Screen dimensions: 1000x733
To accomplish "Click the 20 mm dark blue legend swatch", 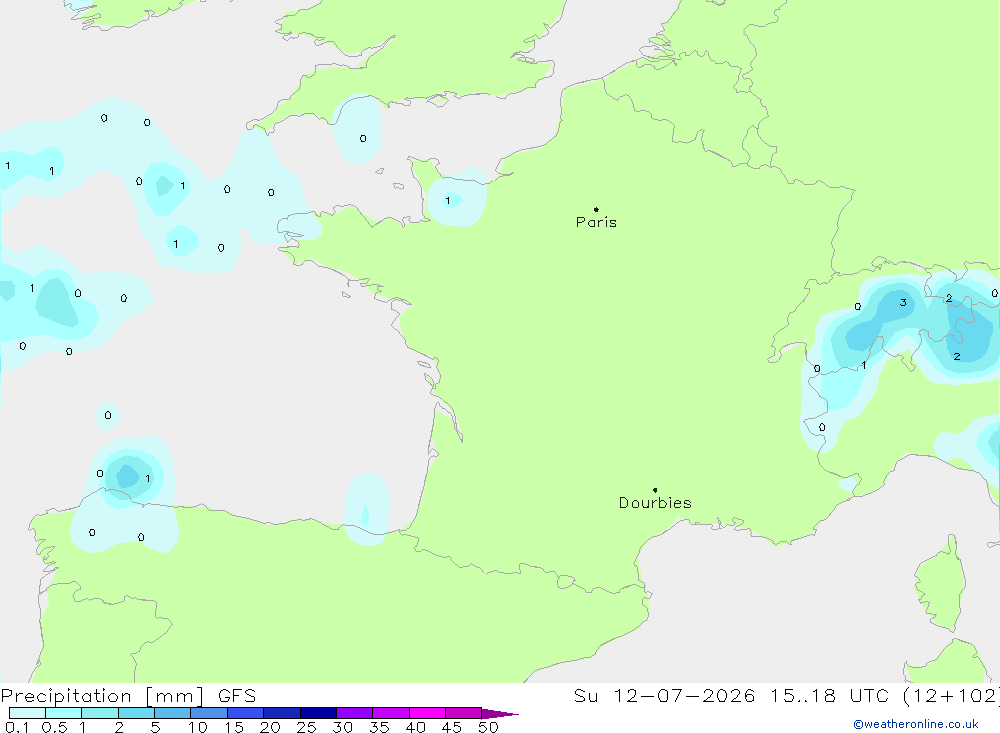I will pyautogui.click(x=281, y=713).
